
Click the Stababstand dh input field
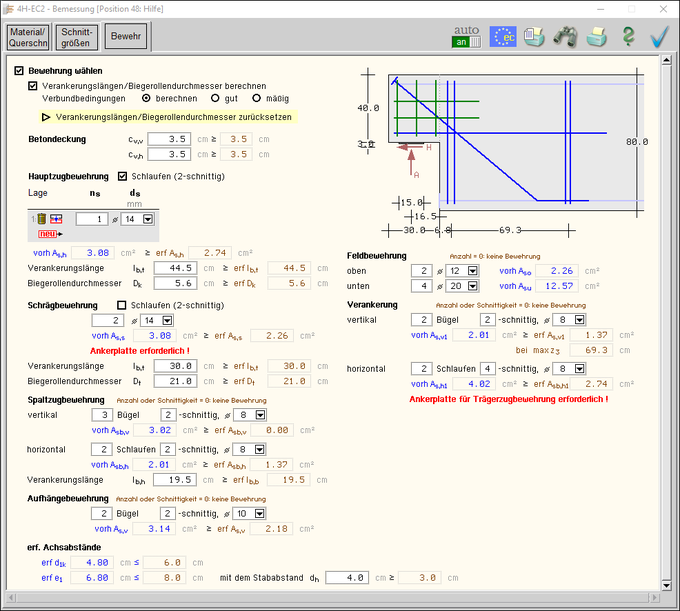[x=347, y=577]
